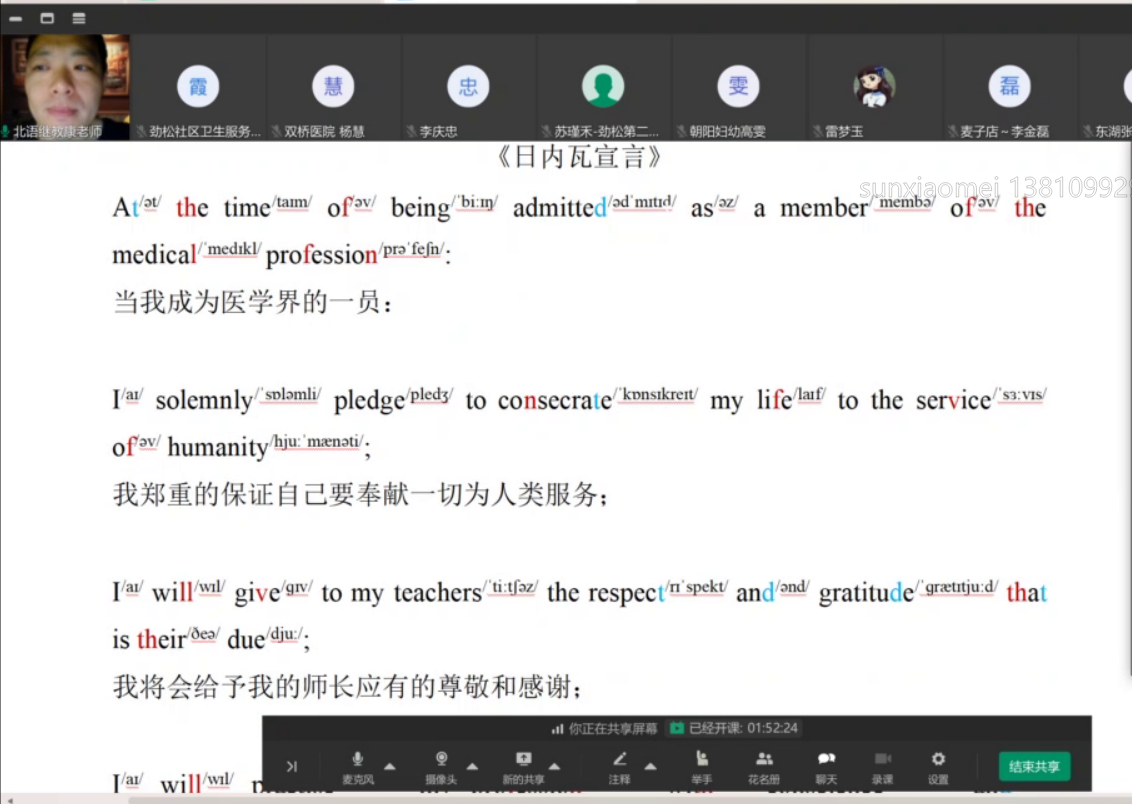Screen dimensions: 1132x804
Task: Switch to the list view icon at top-left
Action: [79, 18]
